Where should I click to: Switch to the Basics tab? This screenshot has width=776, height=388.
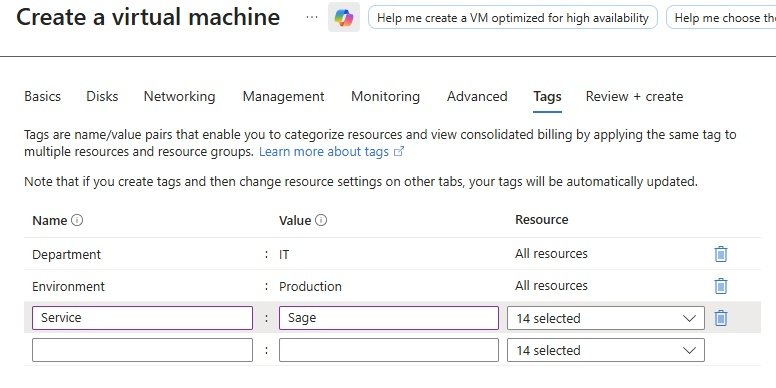[x=43, y=96]
